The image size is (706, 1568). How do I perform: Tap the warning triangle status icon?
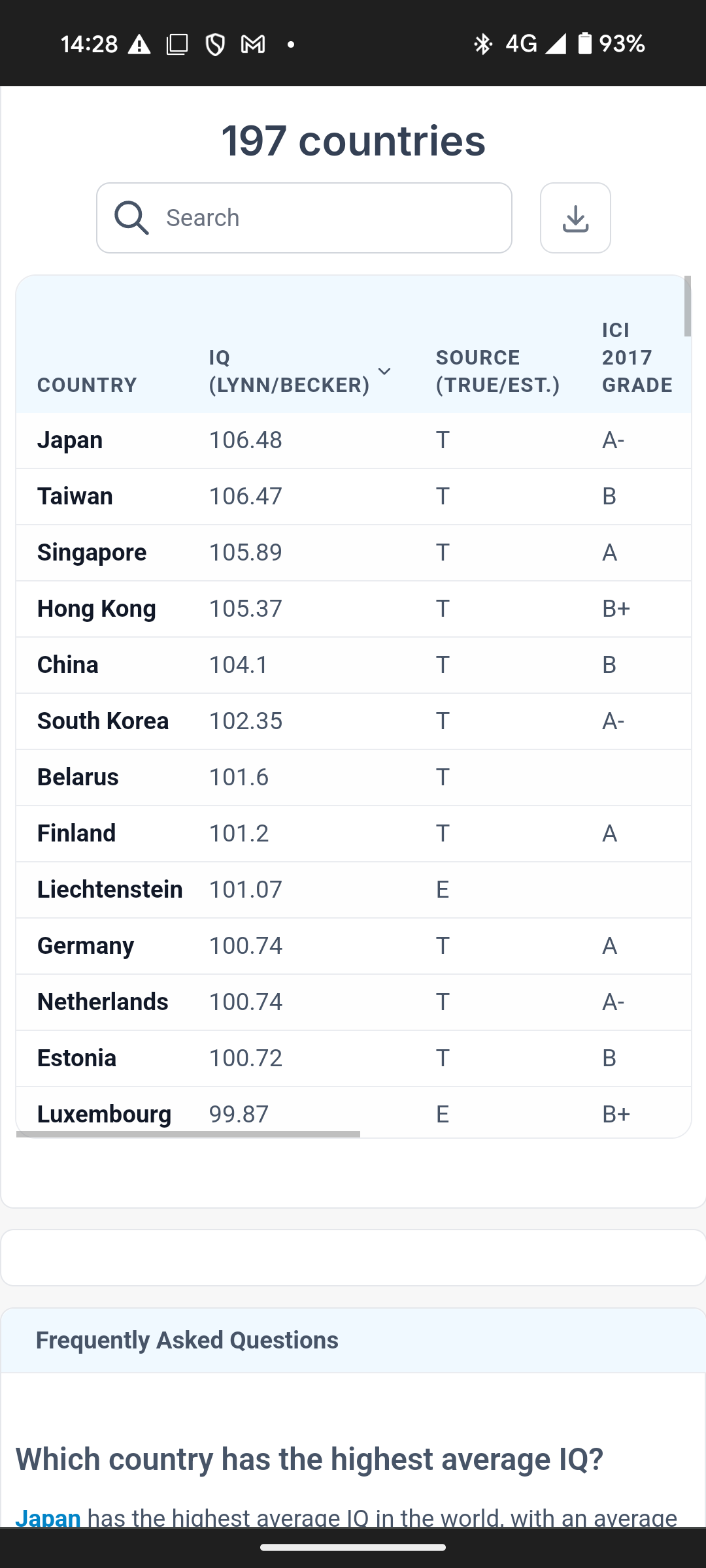(139, 44)
